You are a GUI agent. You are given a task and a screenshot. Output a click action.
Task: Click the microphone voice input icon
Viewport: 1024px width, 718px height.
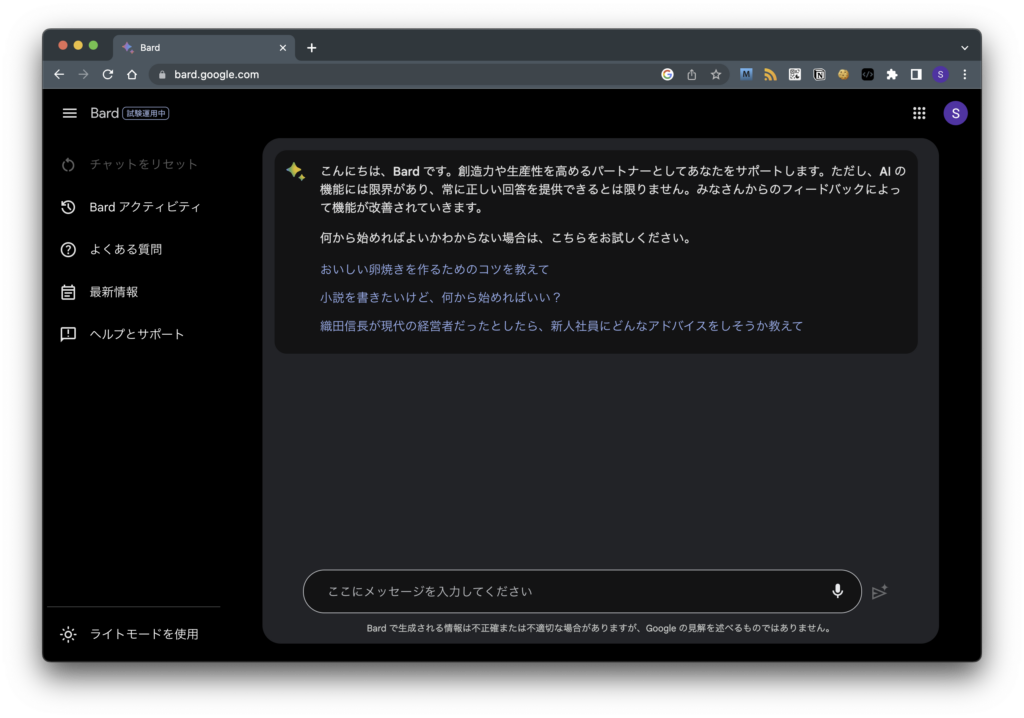click(837, 591)
